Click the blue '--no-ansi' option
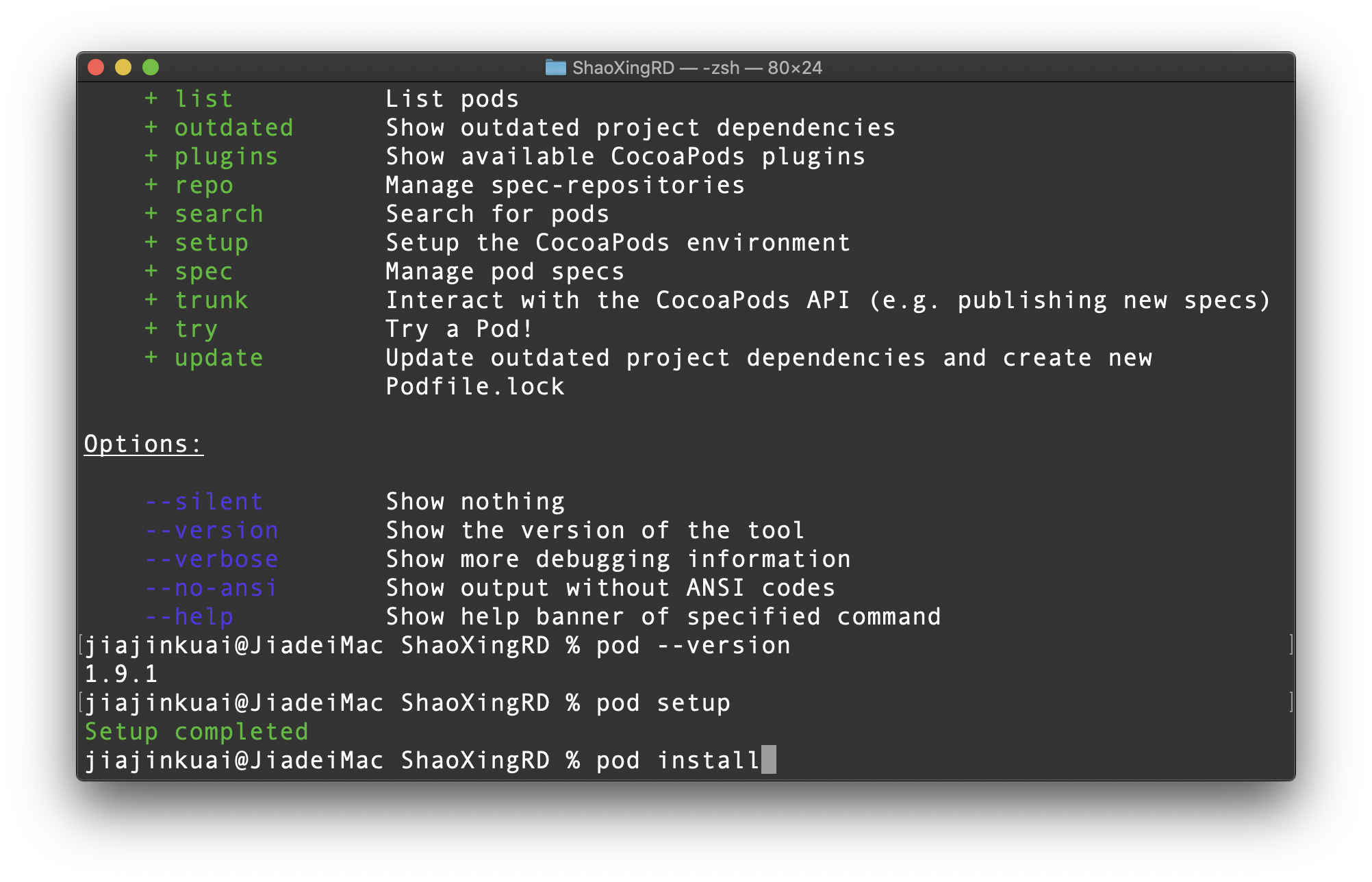The height and width of the screenshot is (882, 1372). pyautogui.click(x=212, y=588)
